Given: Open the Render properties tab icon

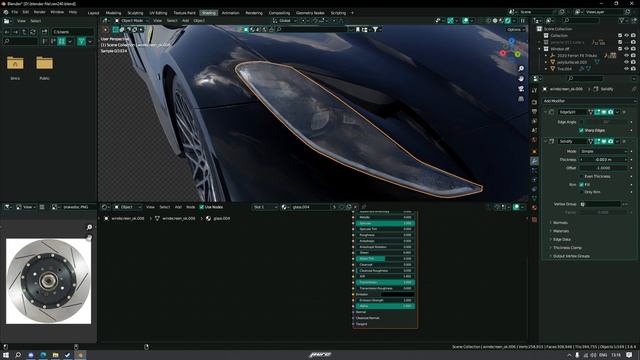Looking at the screenshot, I should (534, 102).
